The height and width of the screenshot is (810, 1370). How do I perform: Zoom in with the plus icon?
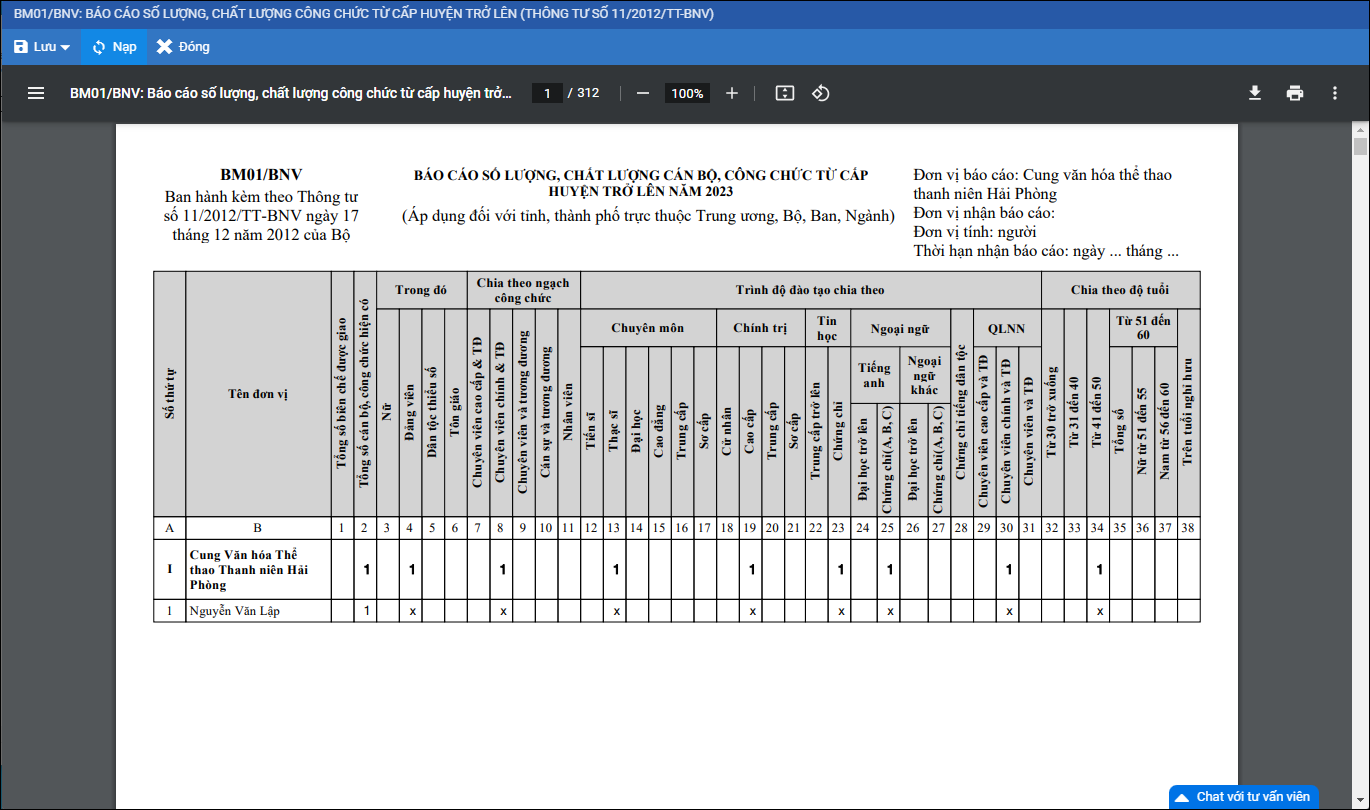pos(732,93)
